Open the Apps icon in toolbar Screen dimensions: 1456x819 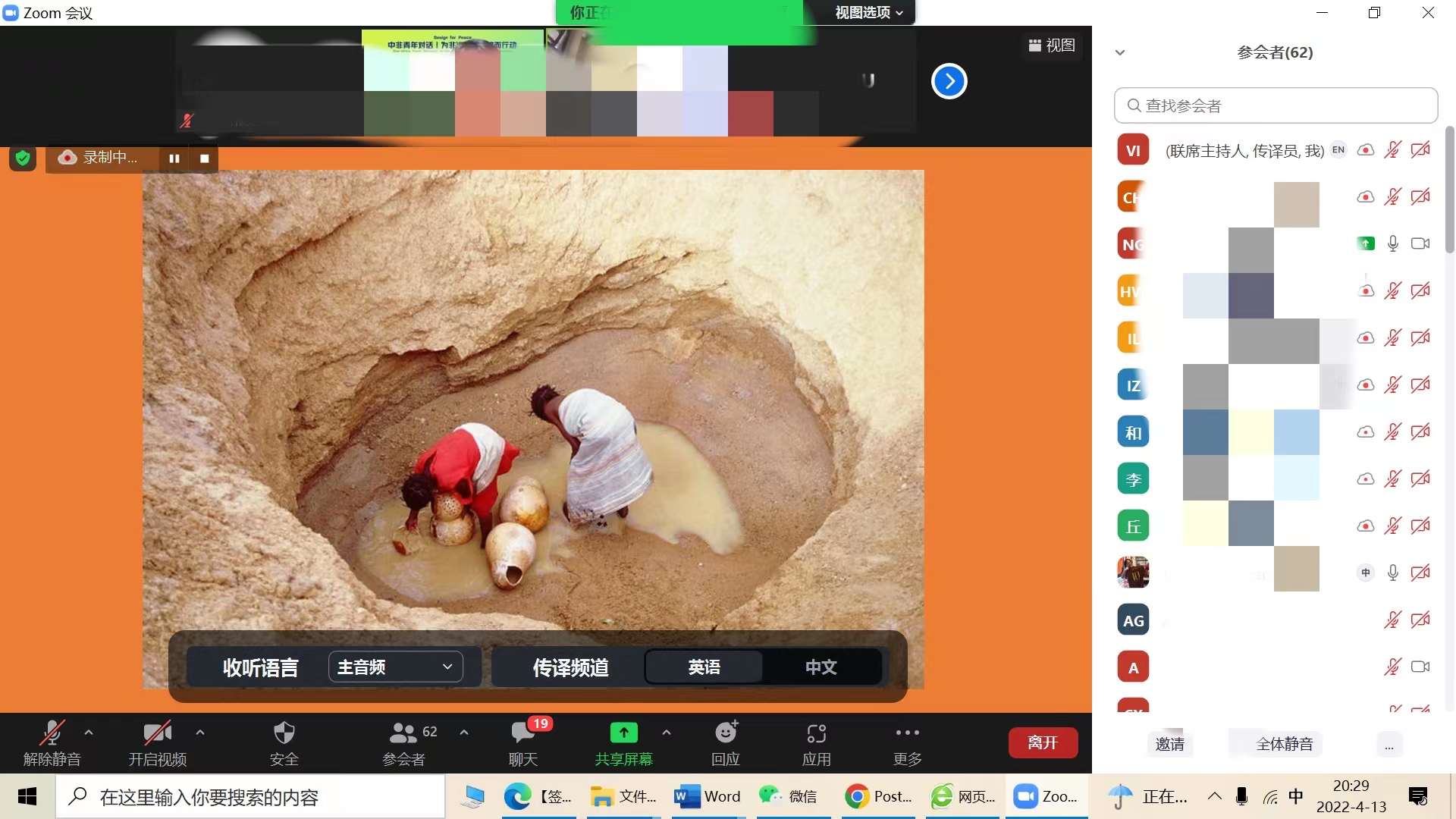pyautogui.click(x=816, y=733)
